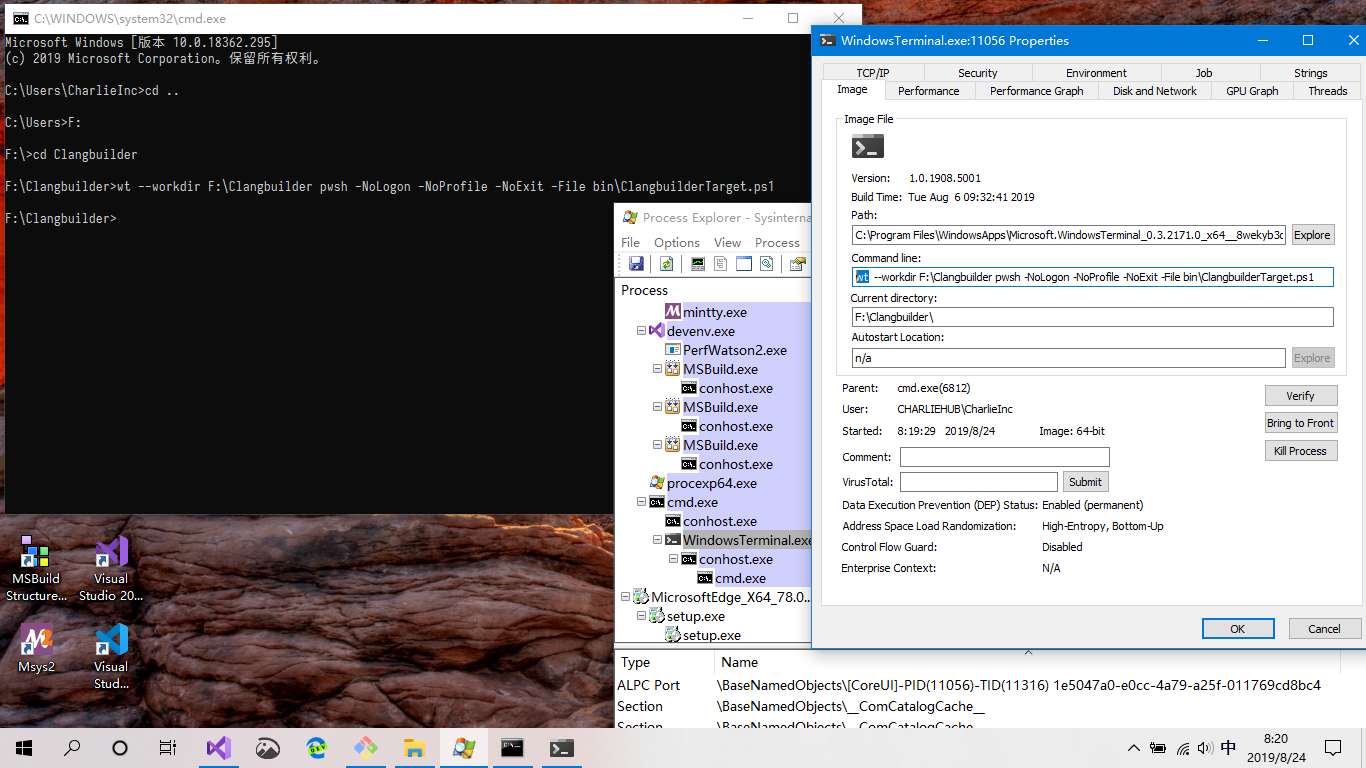Screen dimensions: 1366x768
Task: Open System Information graph icon in Process Explorer
Action: pos(698,264)
